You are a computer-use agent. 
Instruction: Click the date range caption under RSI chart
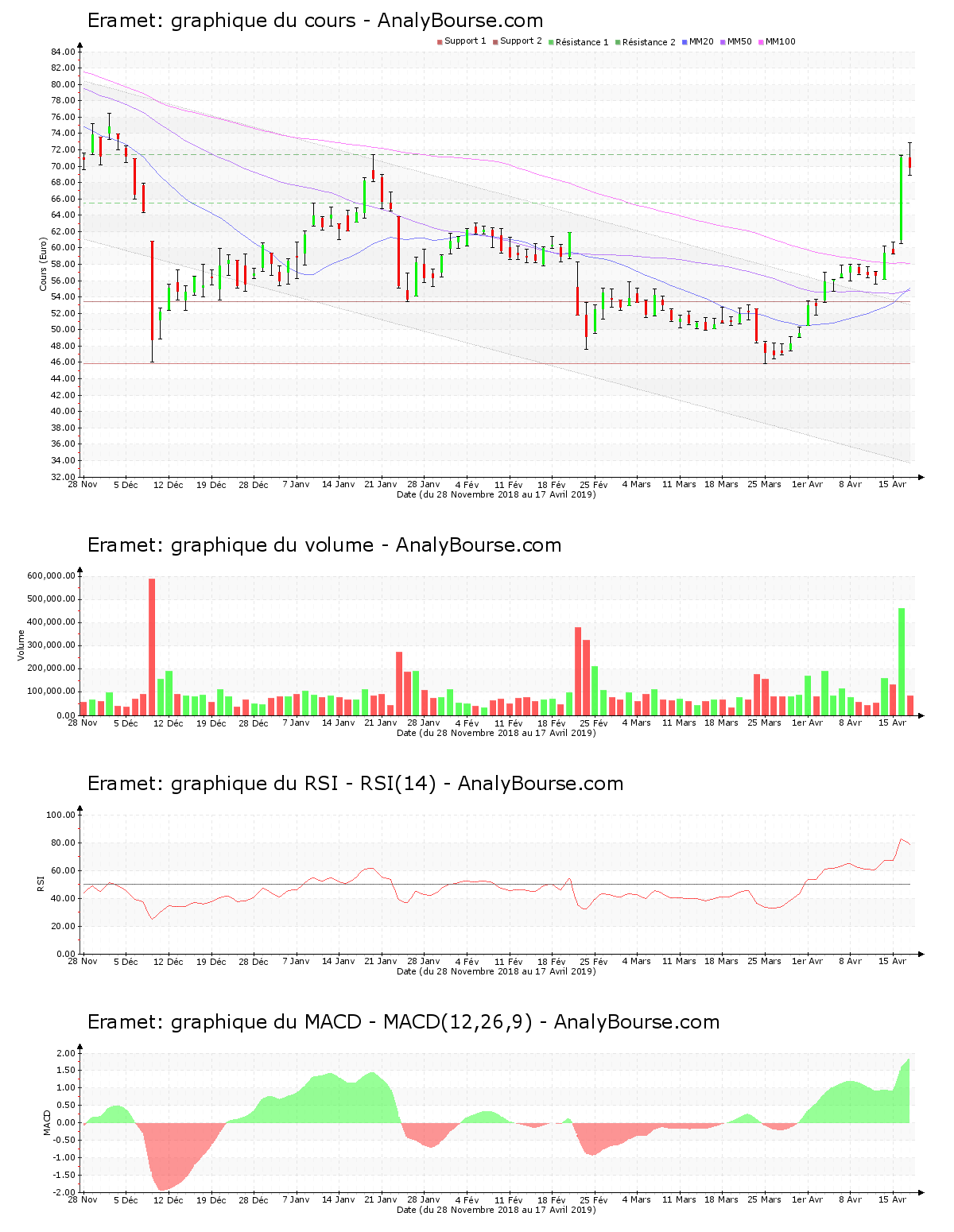496,971
